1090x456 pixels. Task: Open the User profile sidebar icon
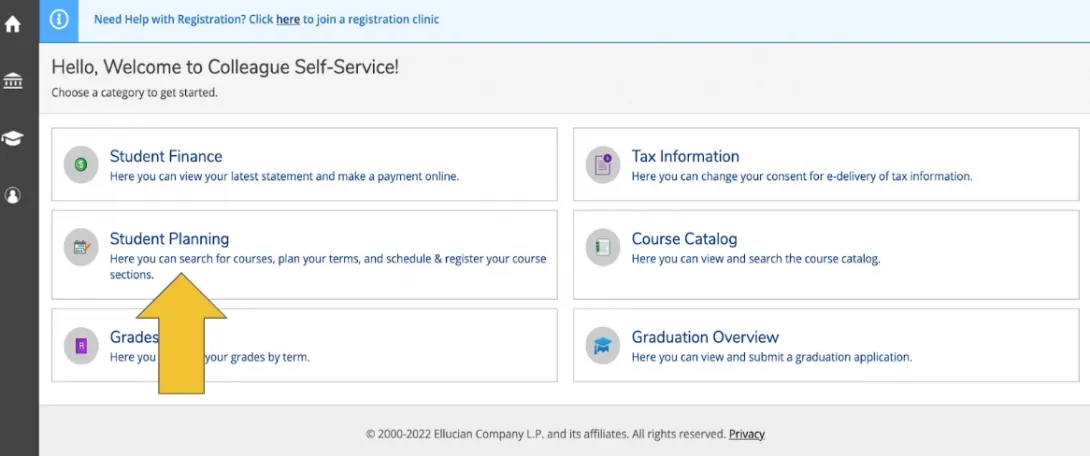point(13,196)
